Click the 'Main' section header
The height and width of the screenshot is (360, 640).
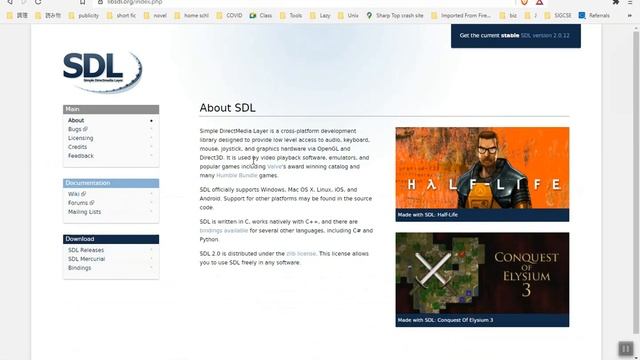(111, 109)
